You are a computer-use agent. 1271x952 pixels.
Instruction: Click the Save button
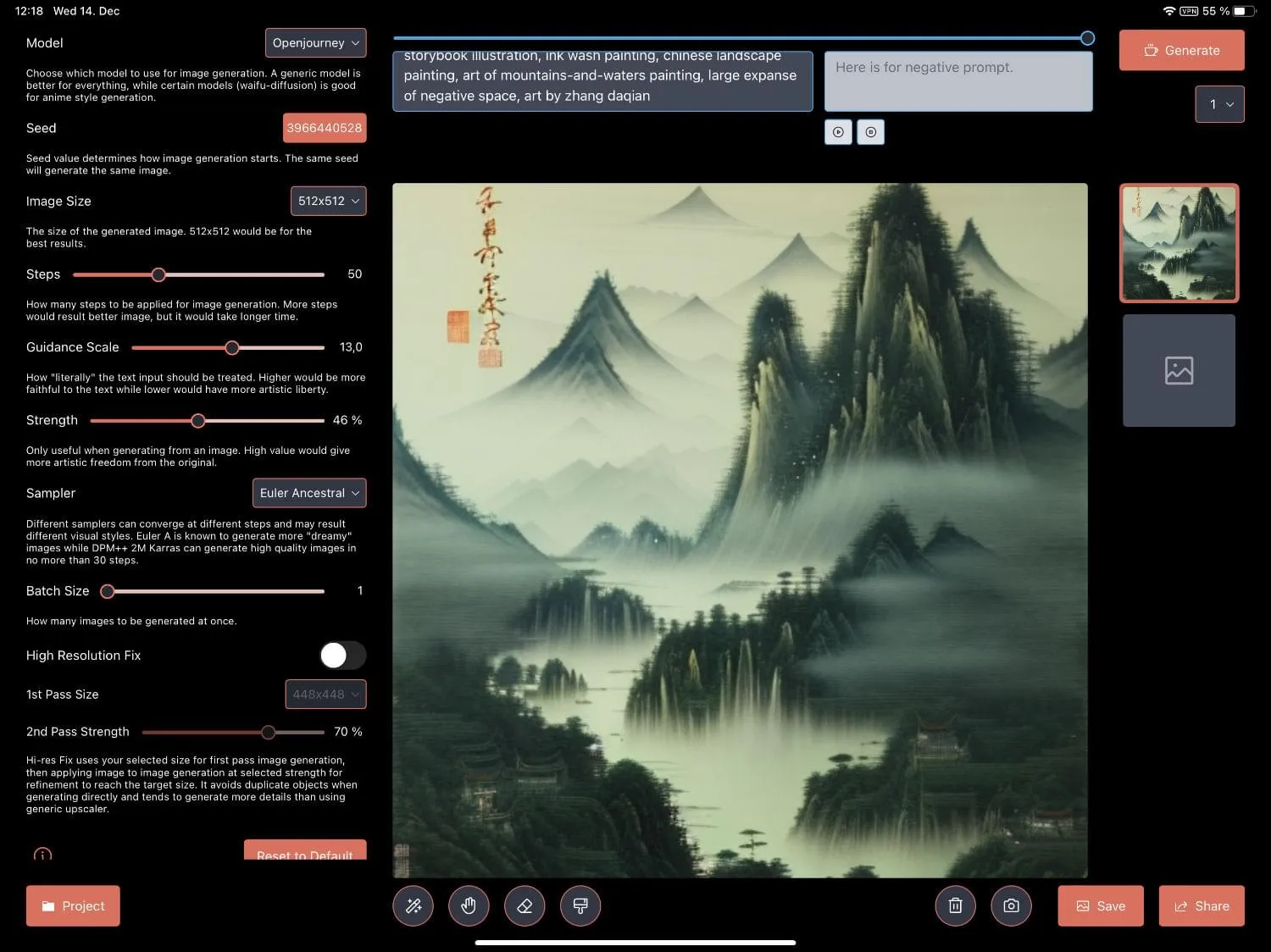tap(1100, 906)
